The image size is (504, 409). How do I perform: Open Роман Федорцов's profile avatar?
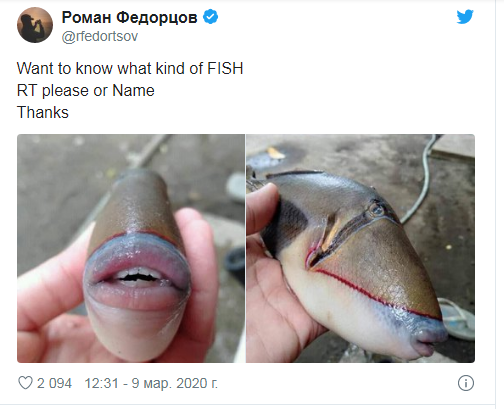pyautogui.click(x=35, y=25)
